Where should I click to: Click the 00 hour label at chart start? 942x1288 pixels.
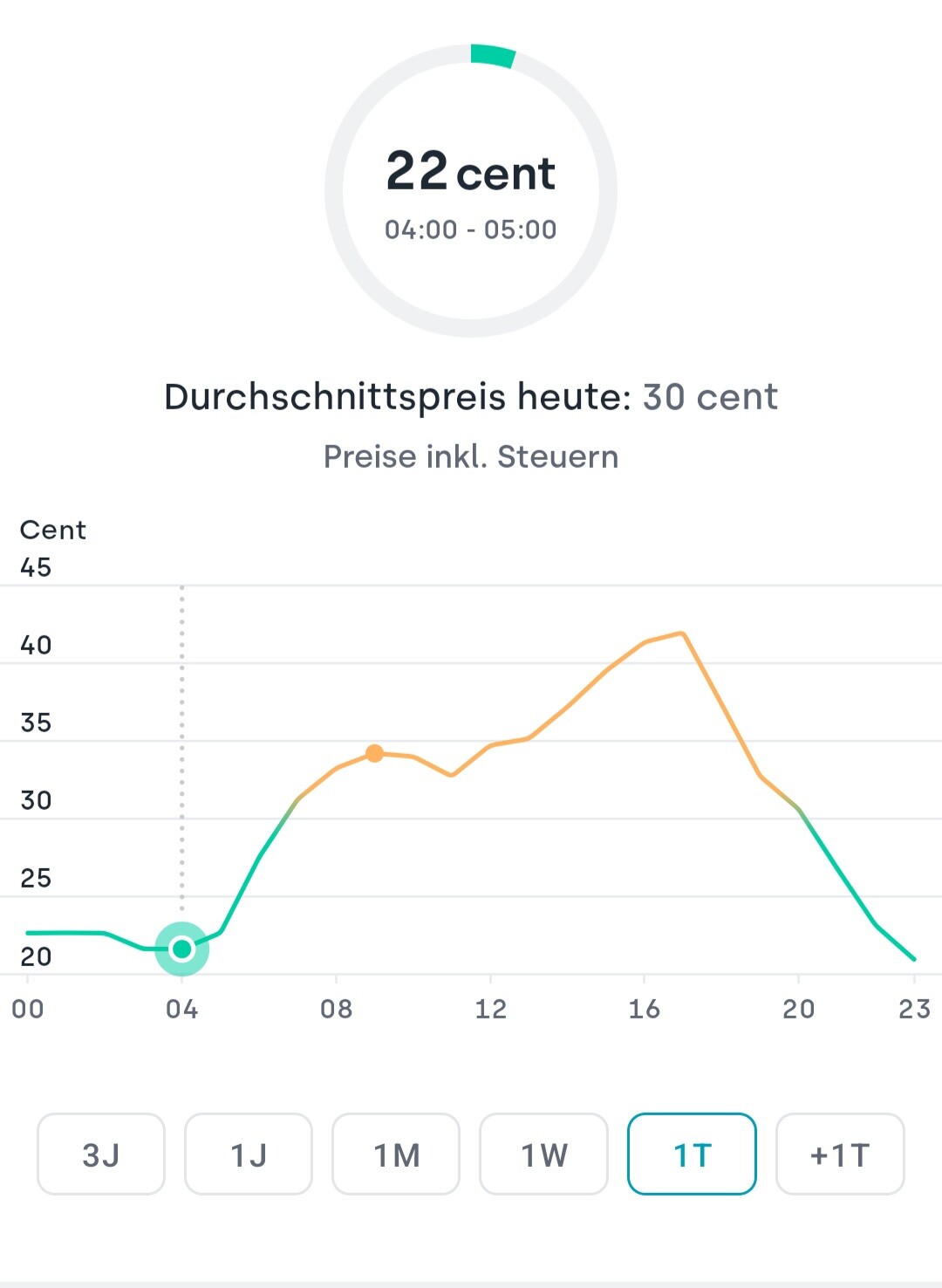[28, 1010]
